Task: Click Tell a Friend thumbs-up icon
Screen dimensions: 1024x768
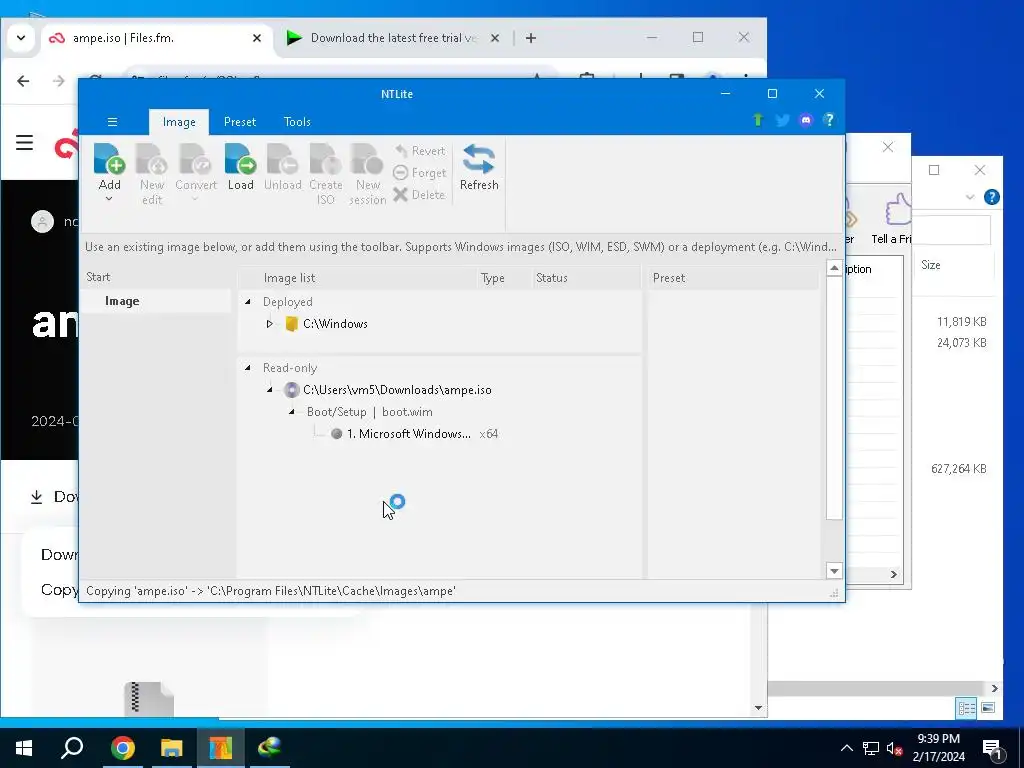Action: (897, 209)
